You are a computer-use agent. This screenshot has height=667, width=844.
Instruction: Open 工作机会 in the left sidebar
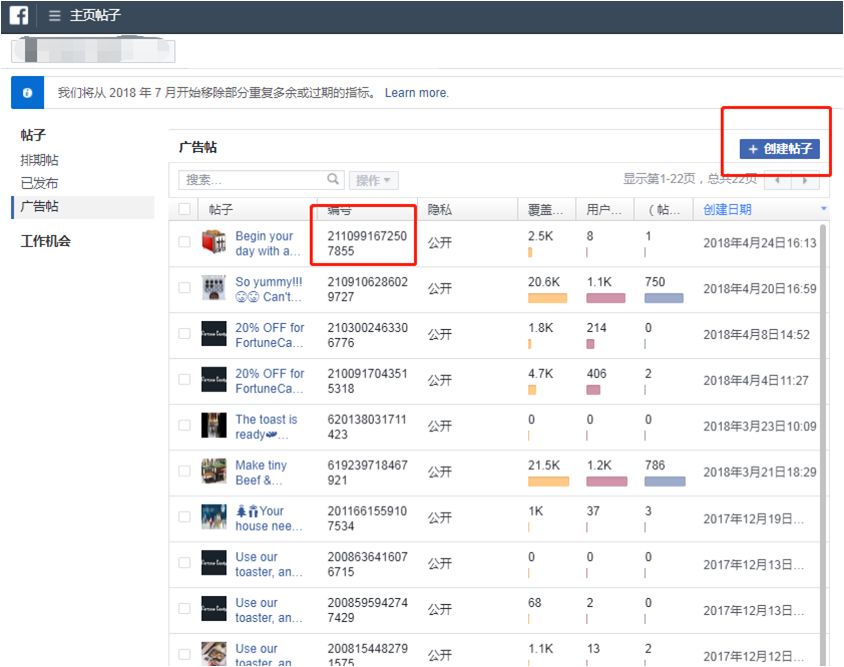(x=46, y=241)
